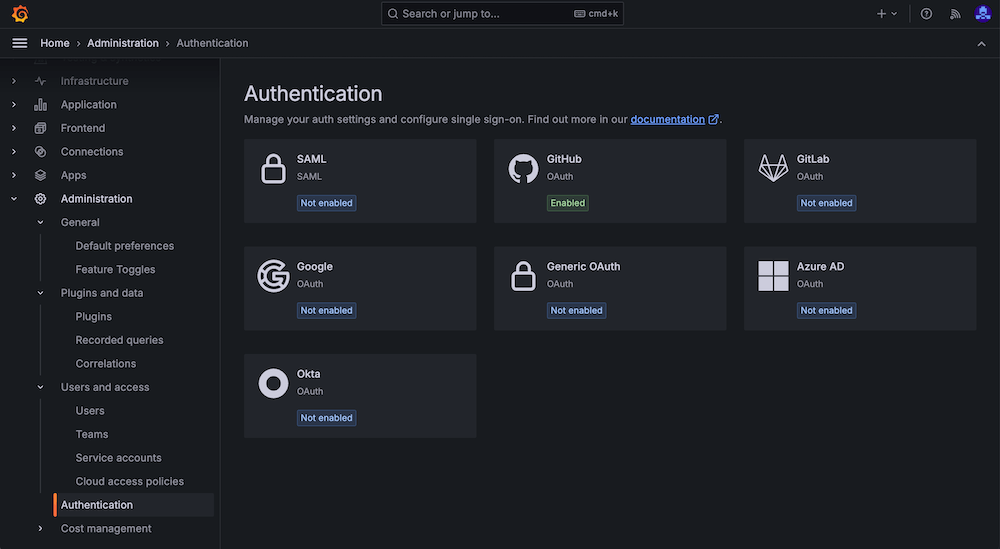Click the GitHub Enabled status badge
This screenshot has width=1000, height=549.
(x=567, y=203)
